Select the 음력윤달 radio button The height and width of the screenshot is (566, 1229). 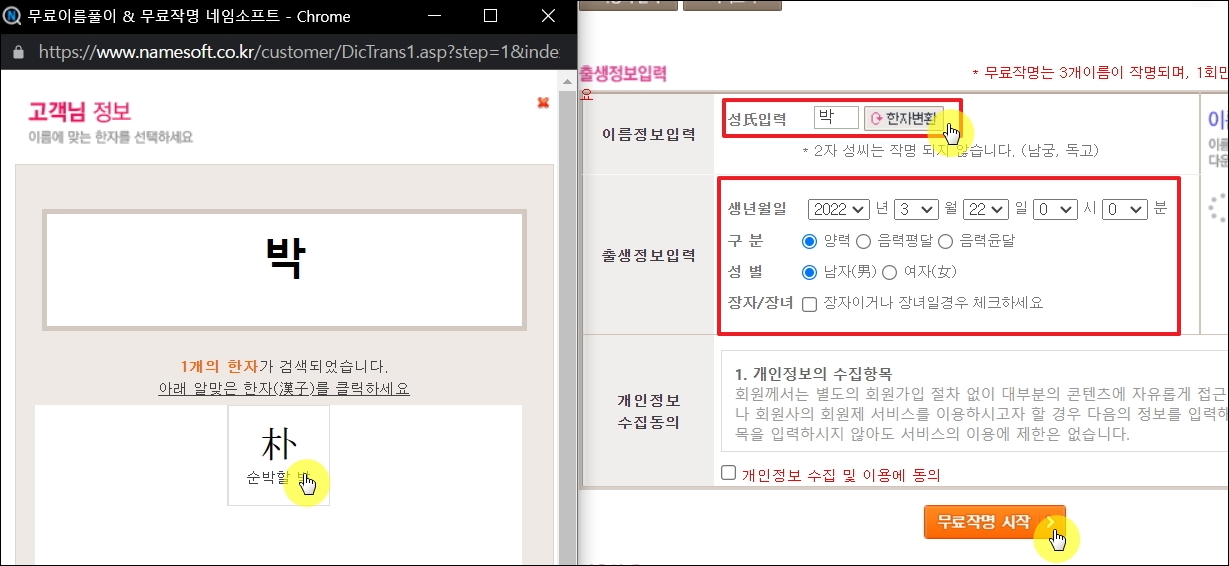[945, 241]
